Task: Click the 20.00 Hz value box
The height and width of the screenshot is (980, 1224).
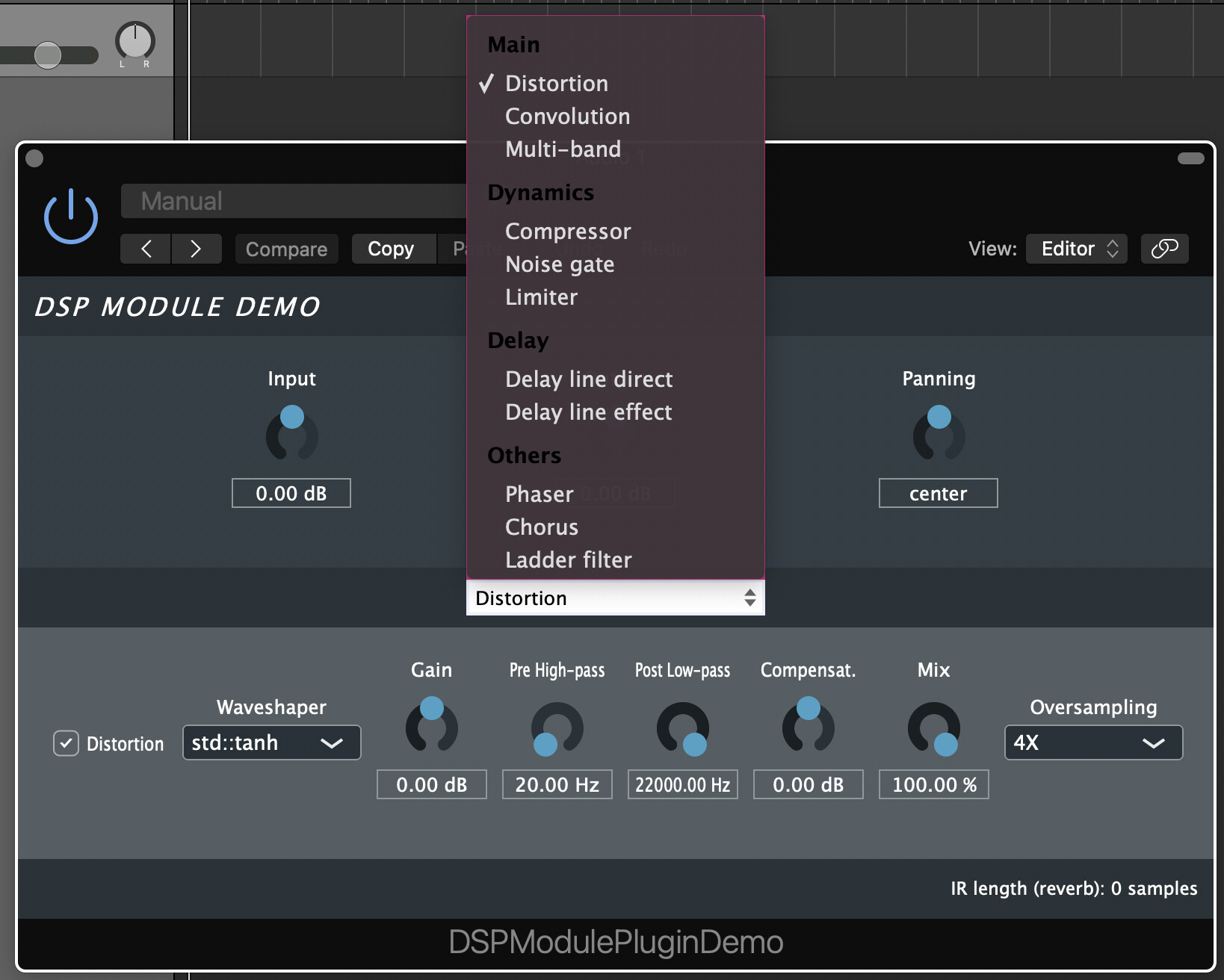Action: [x=557, y=784]
